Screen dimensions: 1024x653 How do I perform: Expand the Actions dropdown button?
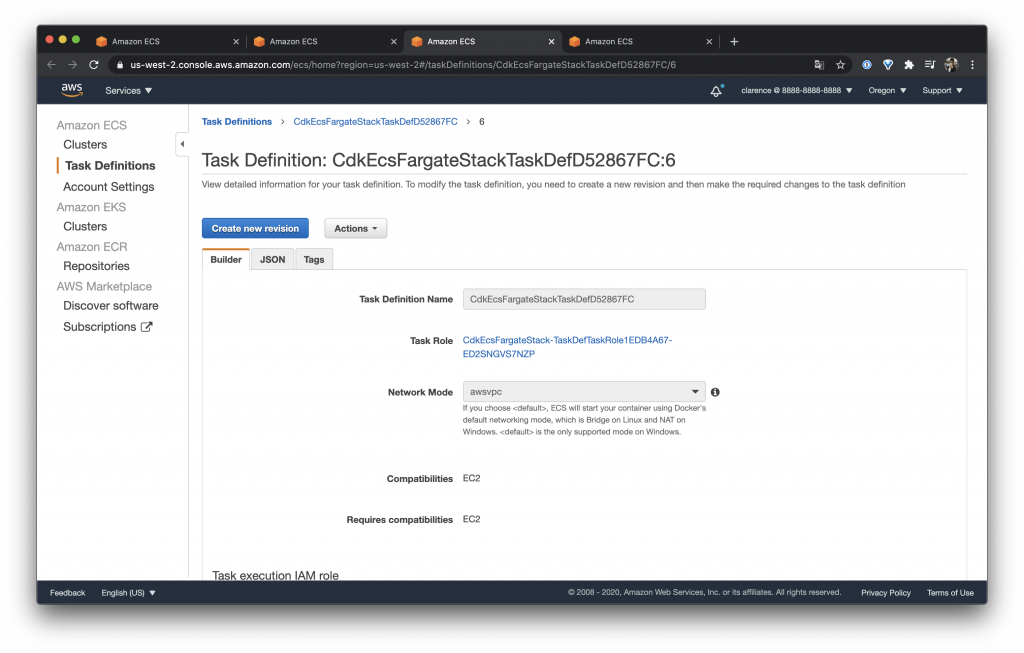click(x=356, y=229)
